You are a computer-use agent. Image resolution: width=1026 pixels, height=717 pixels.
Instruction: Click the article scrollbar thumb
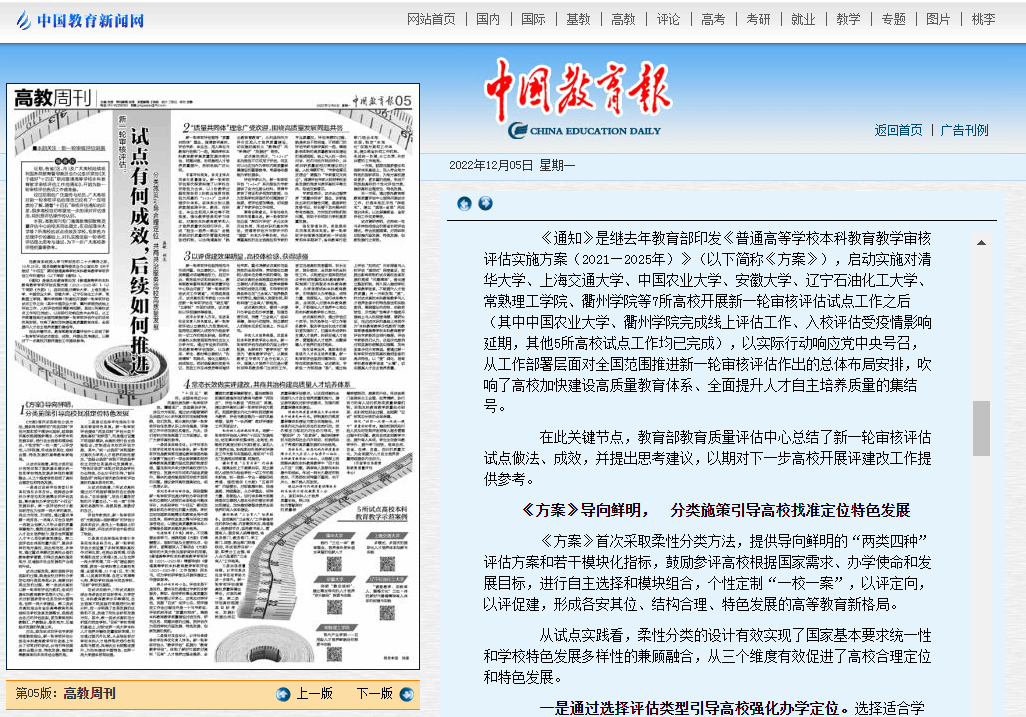point(982,428)
